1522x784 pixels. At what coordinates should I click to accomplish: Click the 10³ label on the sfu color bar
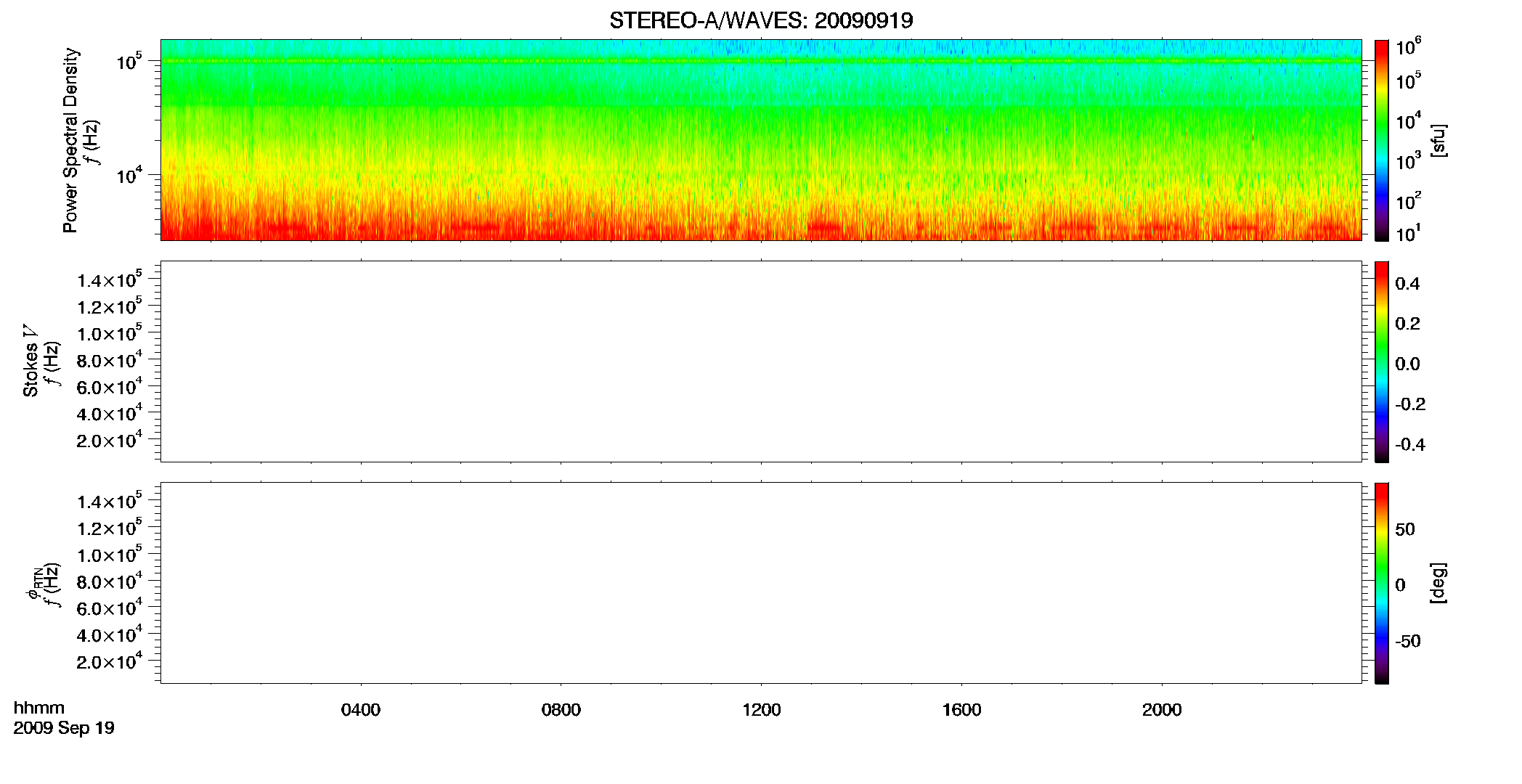point(1408,160)
